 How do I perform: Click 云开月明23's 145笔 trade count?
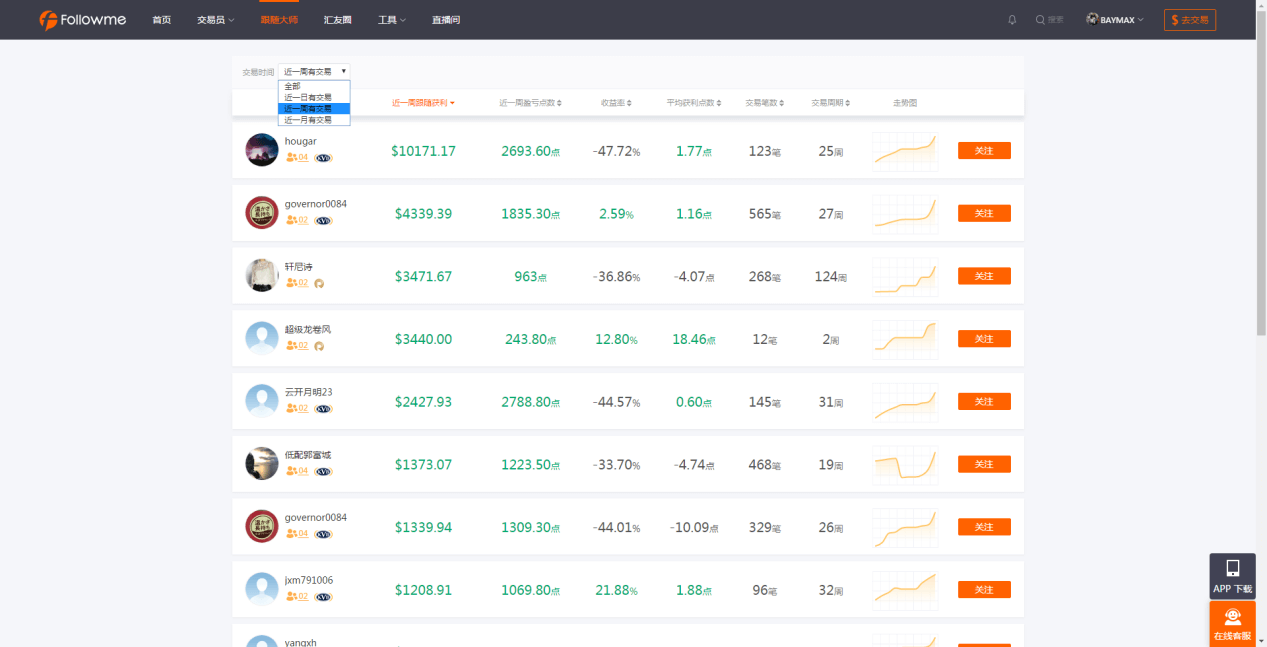(x=765, y=402)
